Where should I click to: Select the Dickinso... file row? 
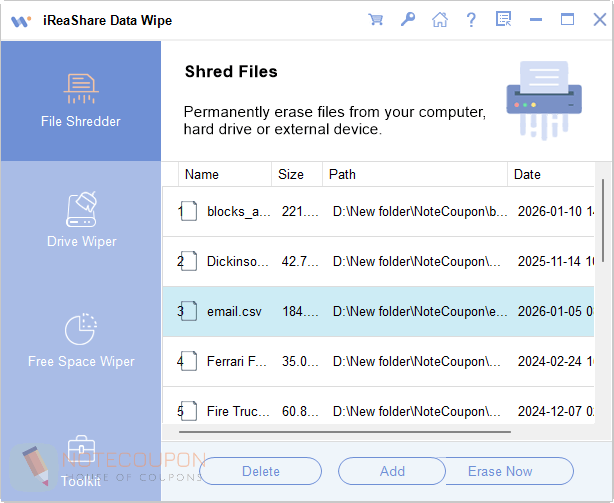378,261
